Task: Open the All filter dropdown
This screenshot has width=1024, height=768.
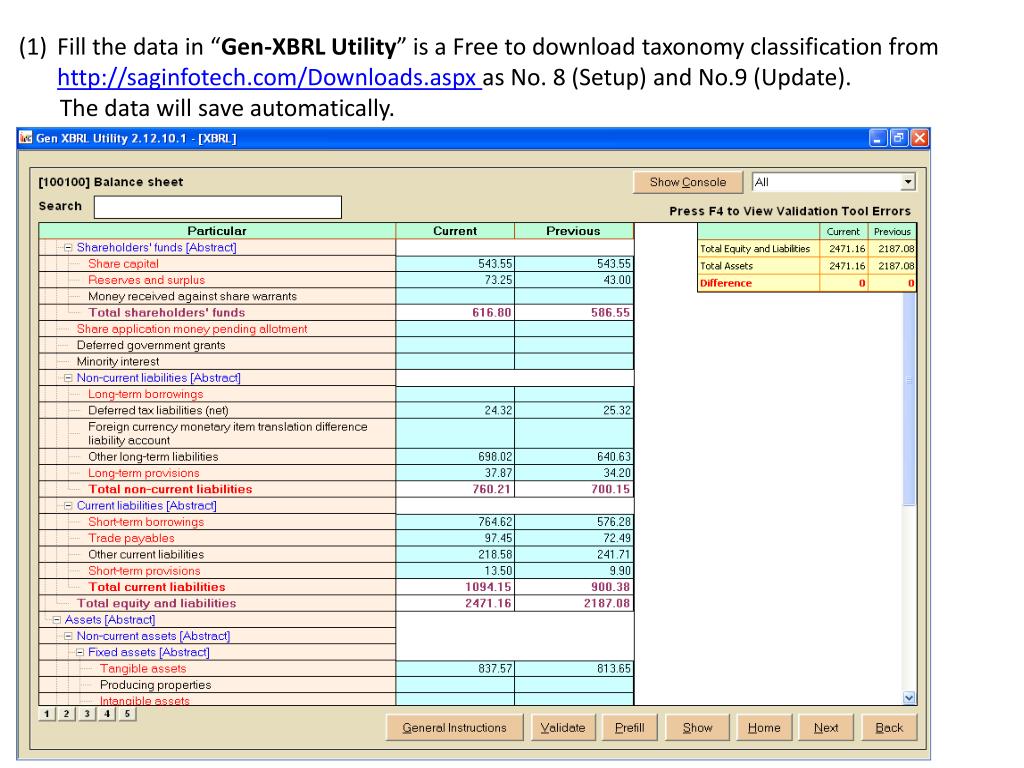Action: click(908, 182)
